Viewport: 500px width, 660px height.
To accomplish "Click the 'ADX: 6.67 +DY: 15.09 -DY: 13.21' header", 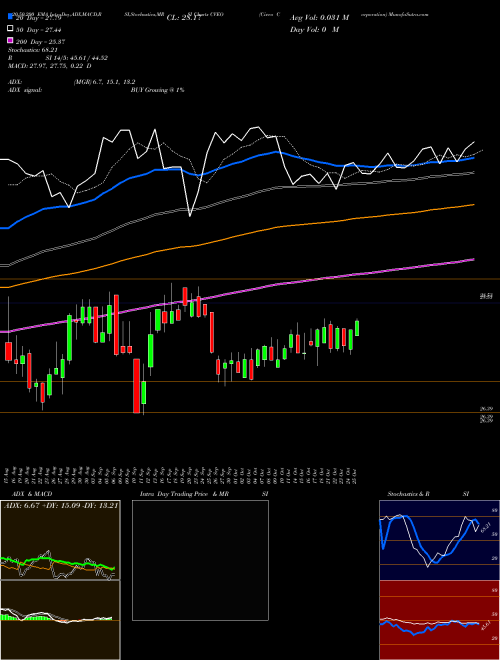I will pos(61,505).
